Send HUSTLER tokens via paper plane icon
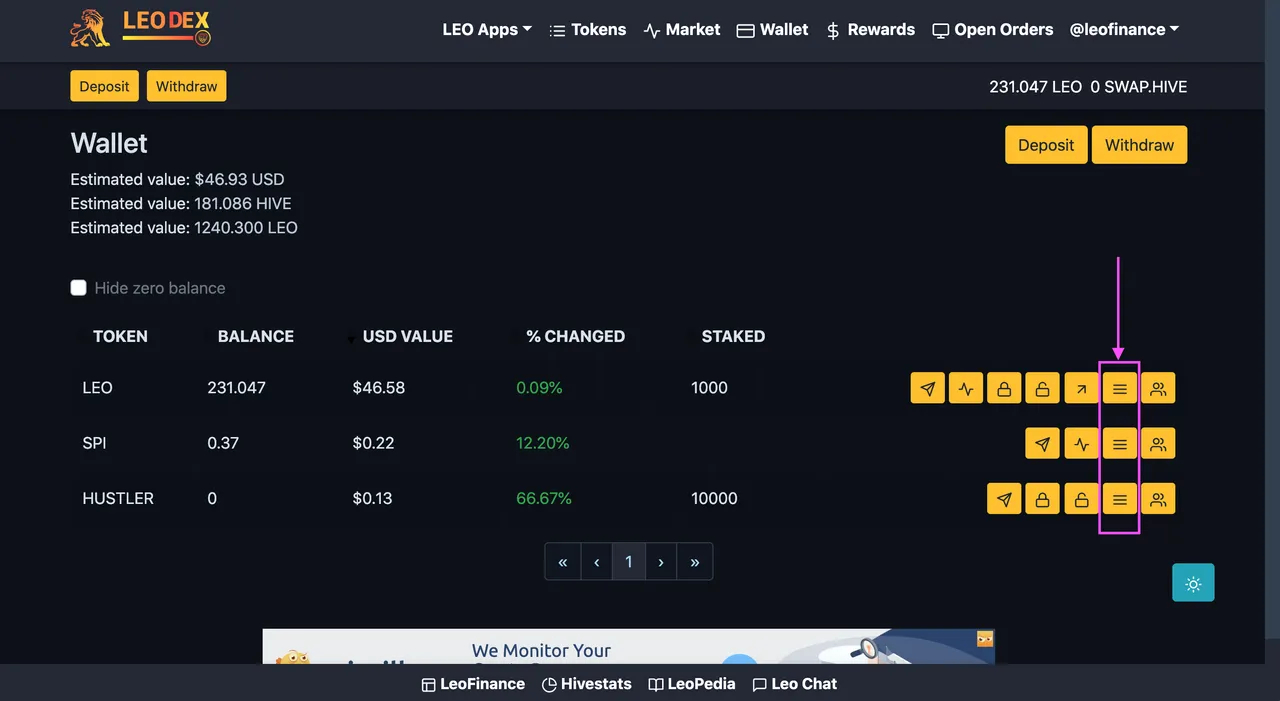 pos(1004,498)
